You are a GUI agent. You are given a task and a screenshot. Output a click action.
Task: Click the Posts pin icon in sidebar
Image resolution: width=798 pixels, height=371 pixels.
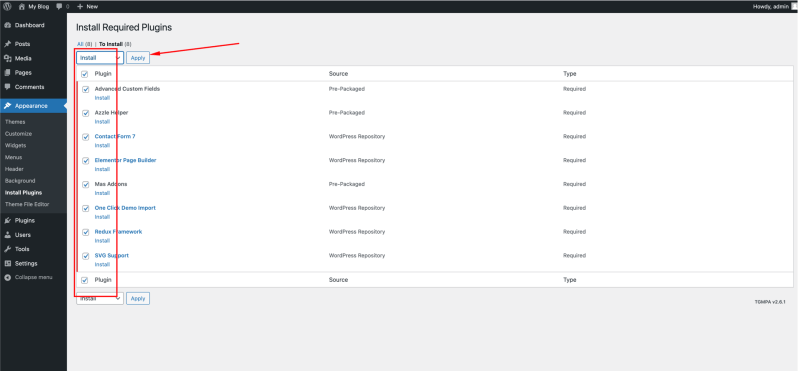[8, 44]
